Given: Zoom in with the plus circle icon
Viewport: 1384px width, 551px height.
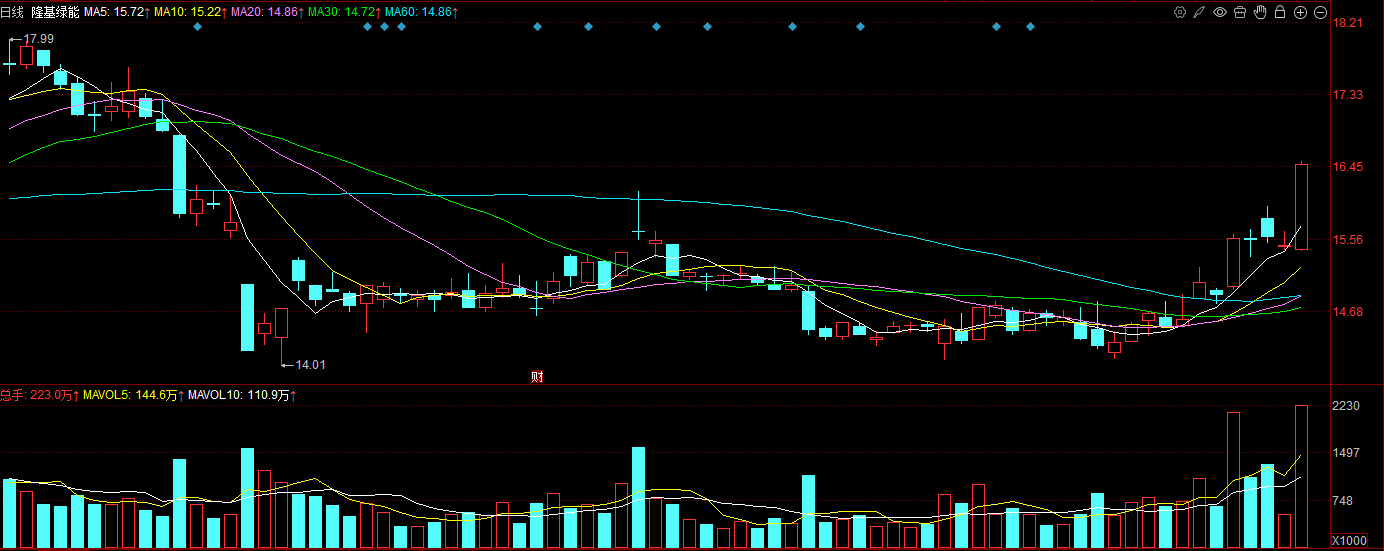Looking at the screenshot, I should tap(1300, 12).
